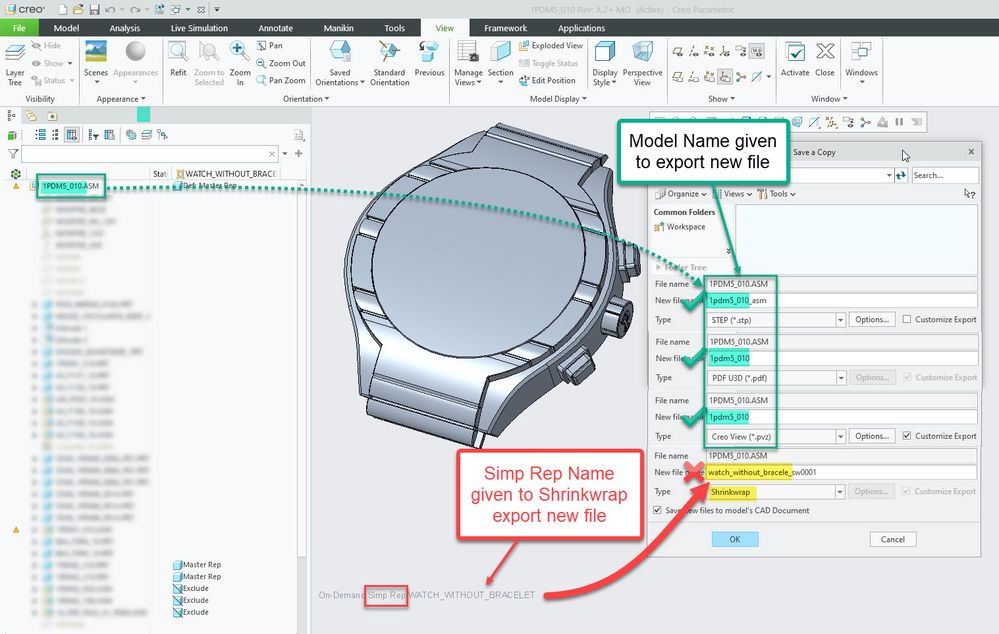Open the Layer Tree tool
999x634 pixels.
[x=15, y=64]
